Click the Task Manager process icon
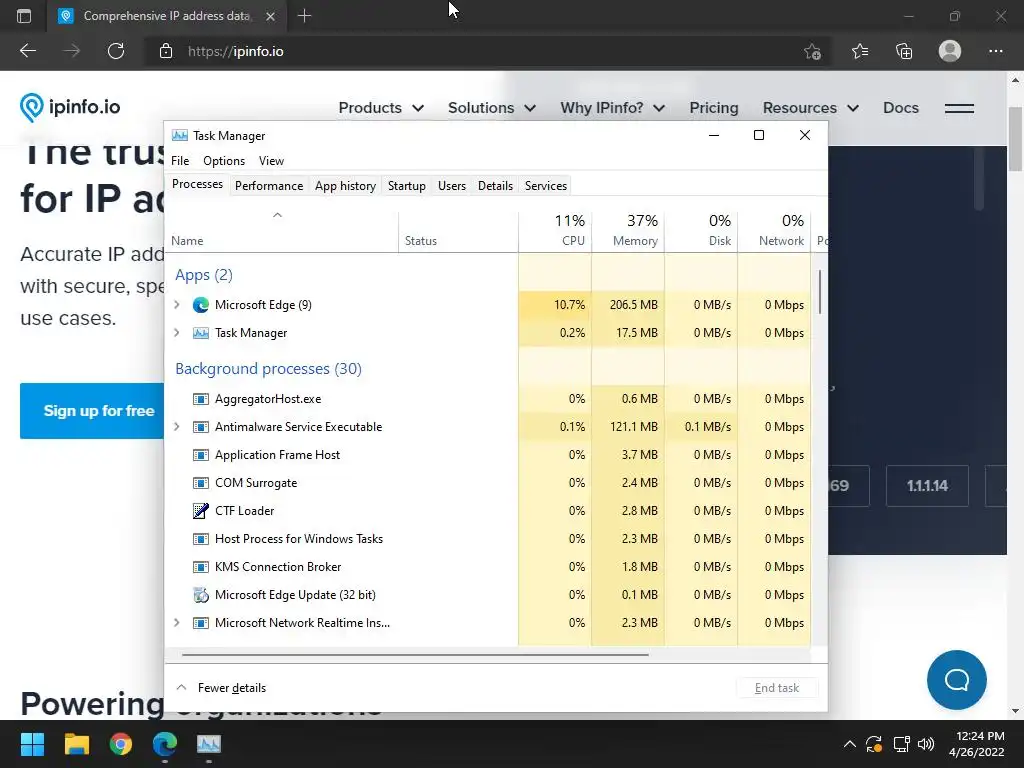The height and width of the screenshot is (768, 1024). (x=200, y=333)
